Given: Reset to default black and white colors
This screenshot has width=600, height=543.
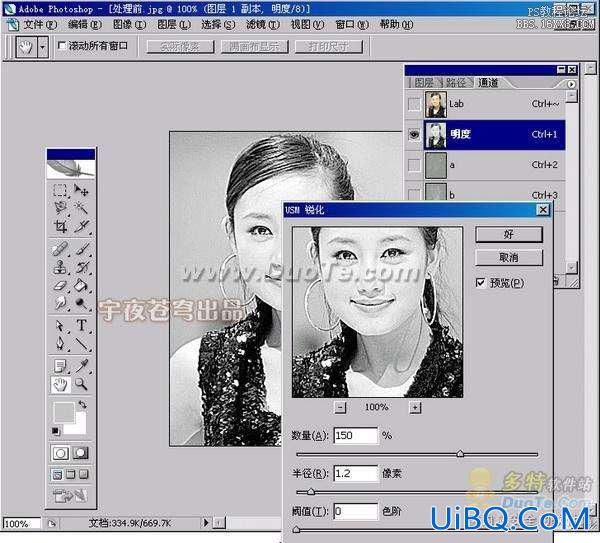Looking at the screenshot, I should click(x=56, y=431).
